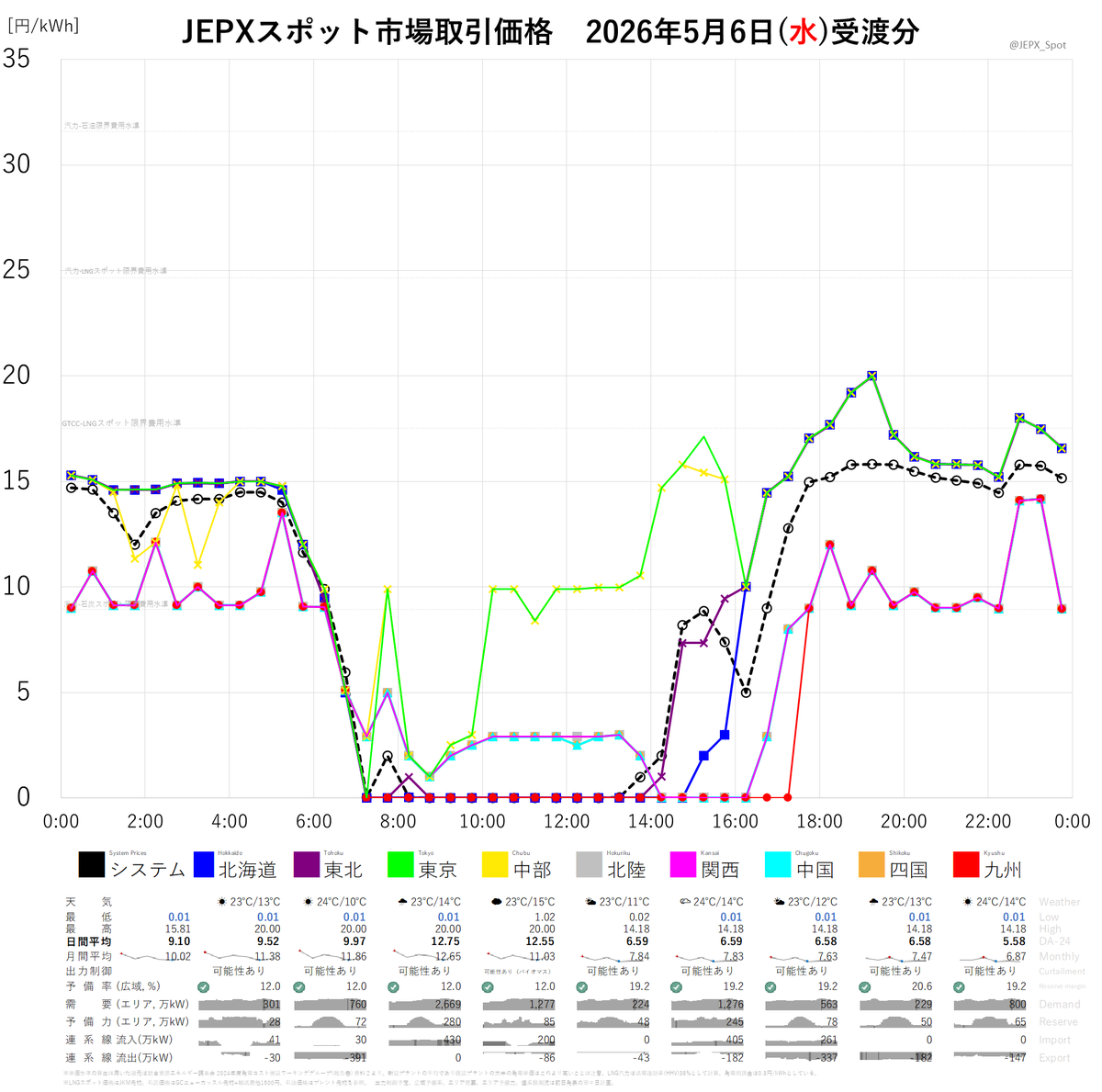Click the Tohoku 可能性あり curtailment text

tap(330, 971)
